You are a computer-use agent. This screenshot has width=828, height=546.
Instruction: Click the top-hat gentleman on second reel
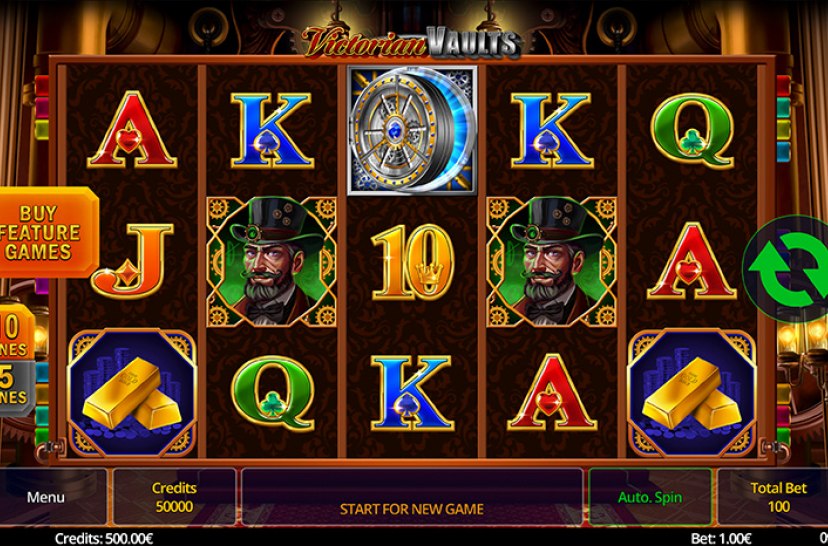pyautogui.click(x=271, y=261)
